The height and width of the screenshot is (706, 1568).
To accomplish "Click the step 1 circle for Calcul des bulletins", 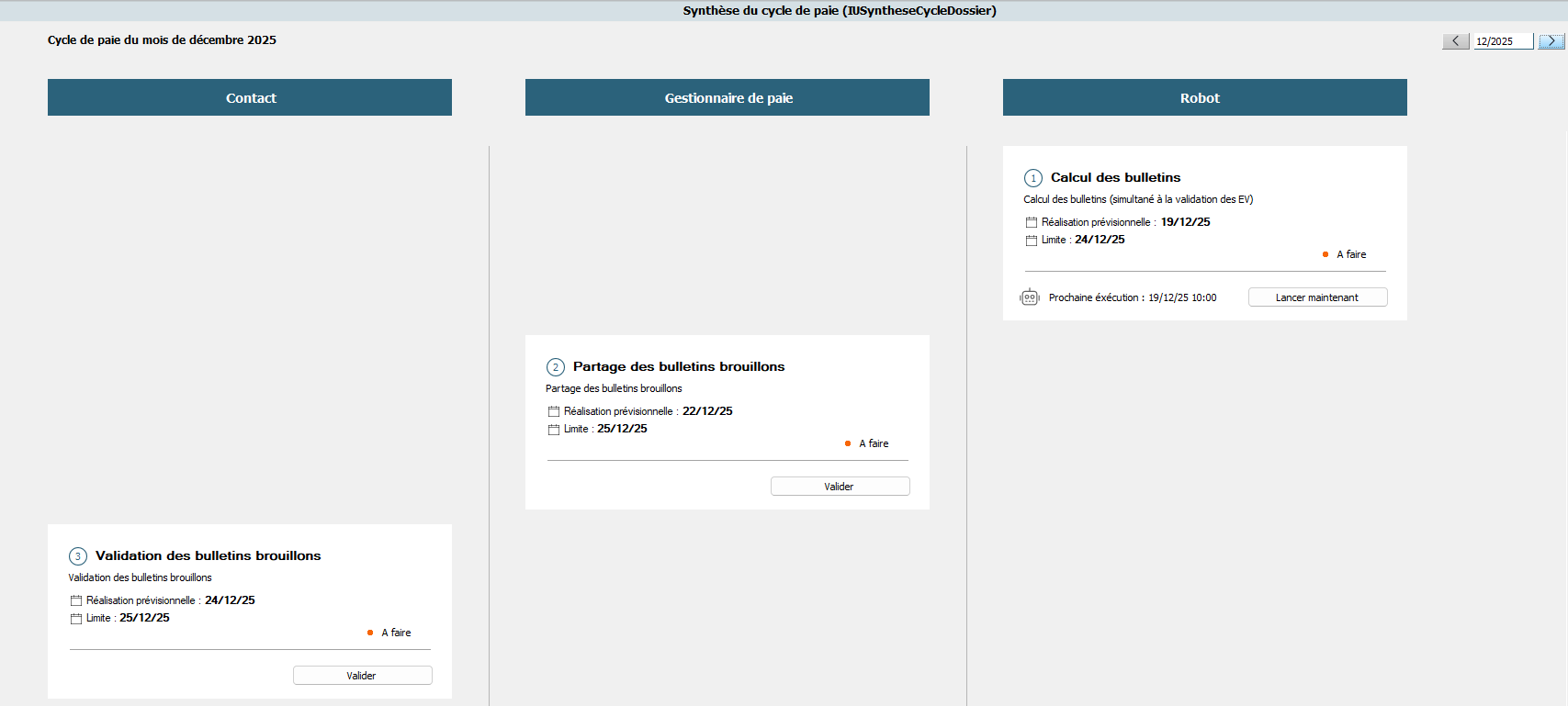I will 1033,178.
